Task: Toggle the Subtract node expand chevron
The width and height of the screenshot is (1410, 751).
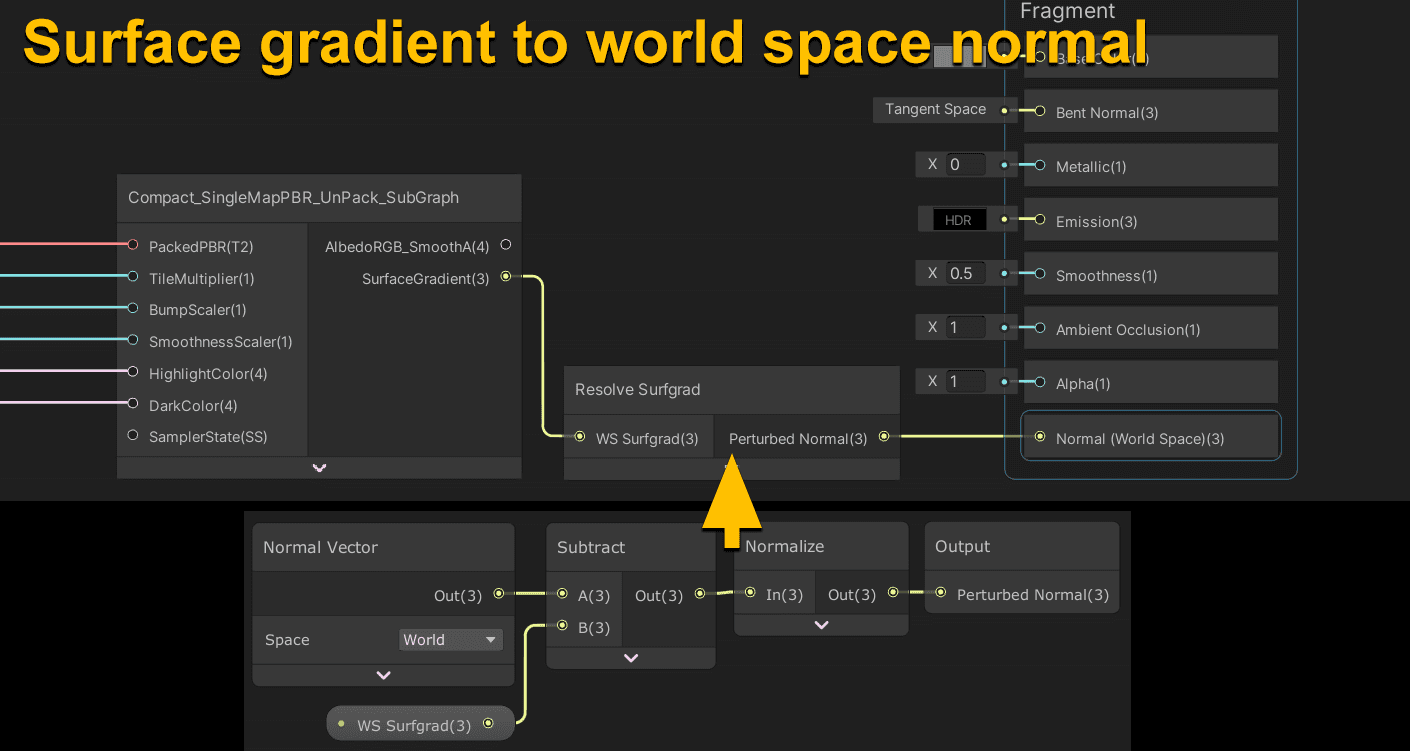Action: click(x=631, y=658)
